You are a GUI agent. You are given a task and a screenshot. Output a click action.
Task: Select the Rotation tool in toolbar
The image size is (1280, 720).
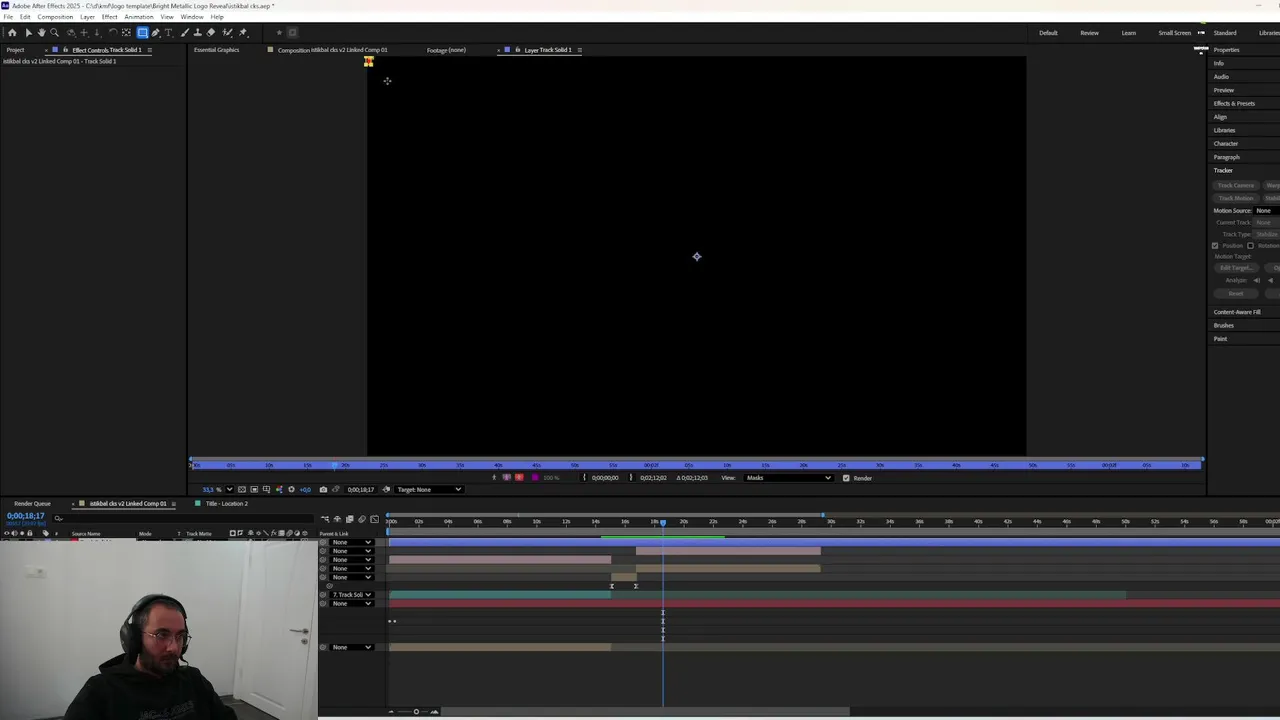[x=113, y=32]
